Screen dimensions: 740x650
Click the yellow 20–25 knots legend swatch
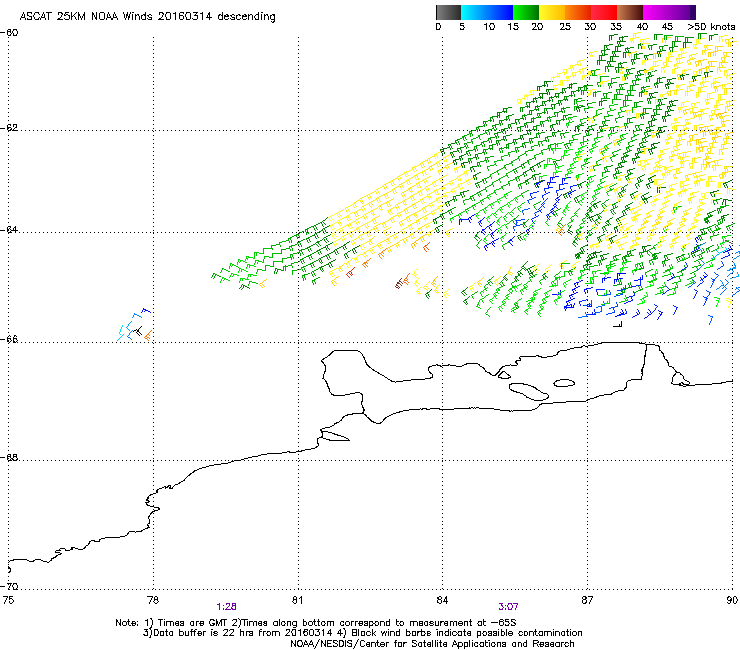552,12
